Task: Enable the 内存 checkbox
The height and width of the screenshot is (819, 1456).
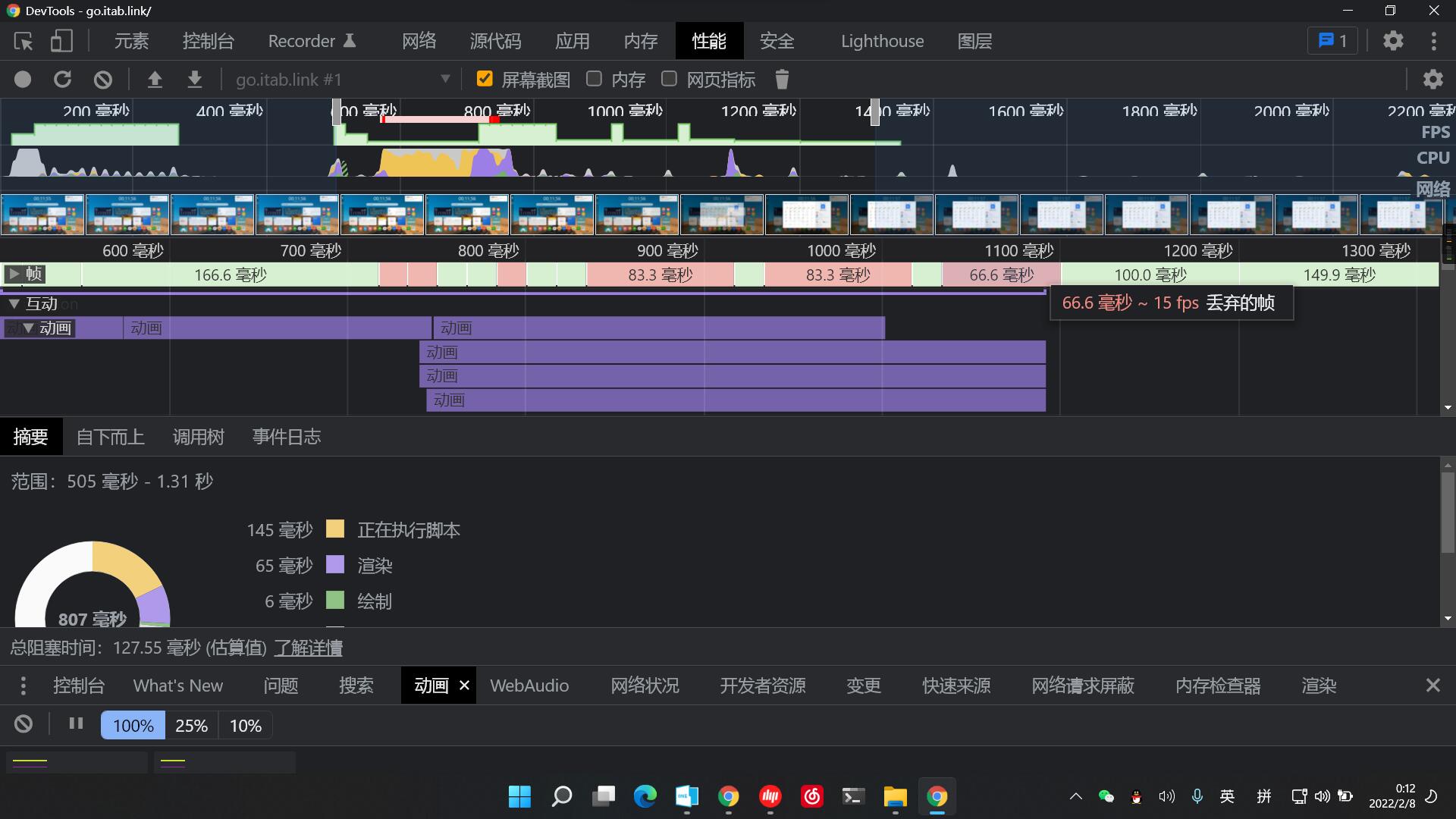Action: tap(595, 79)
